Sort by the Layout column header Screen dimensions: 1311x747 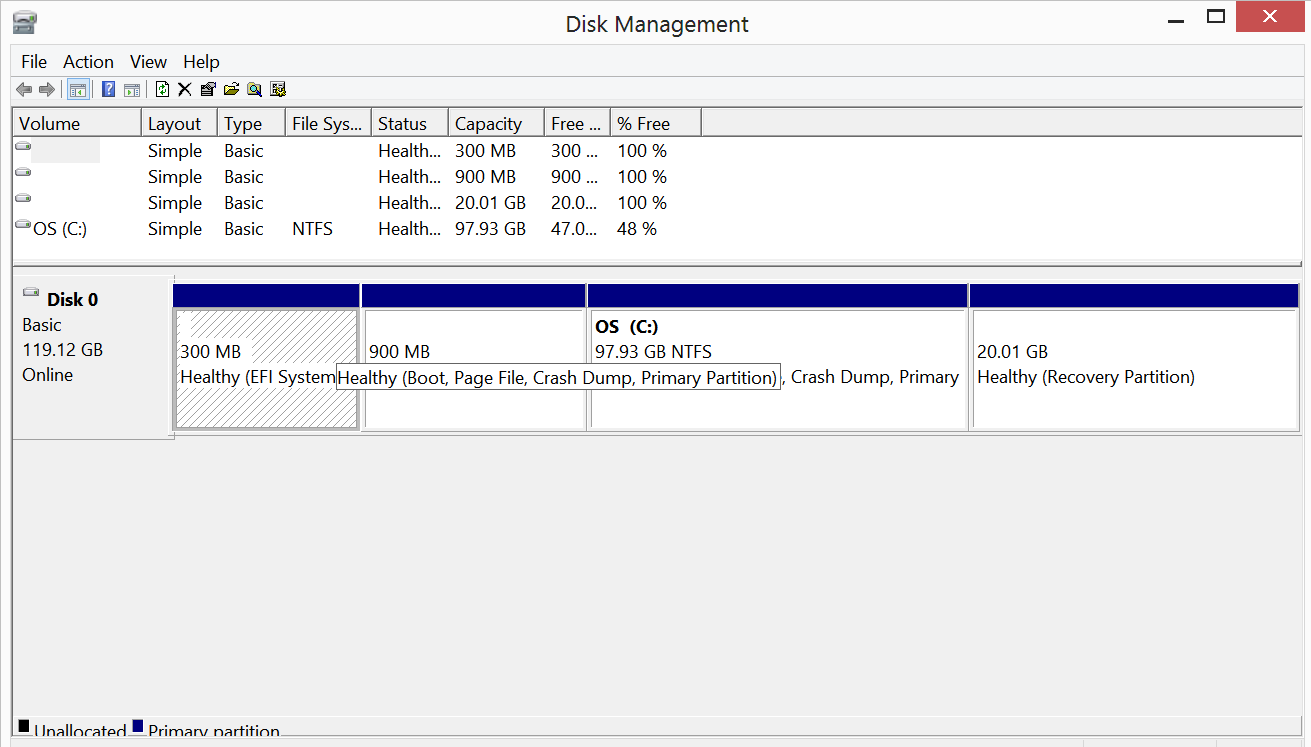pos(179,124)
